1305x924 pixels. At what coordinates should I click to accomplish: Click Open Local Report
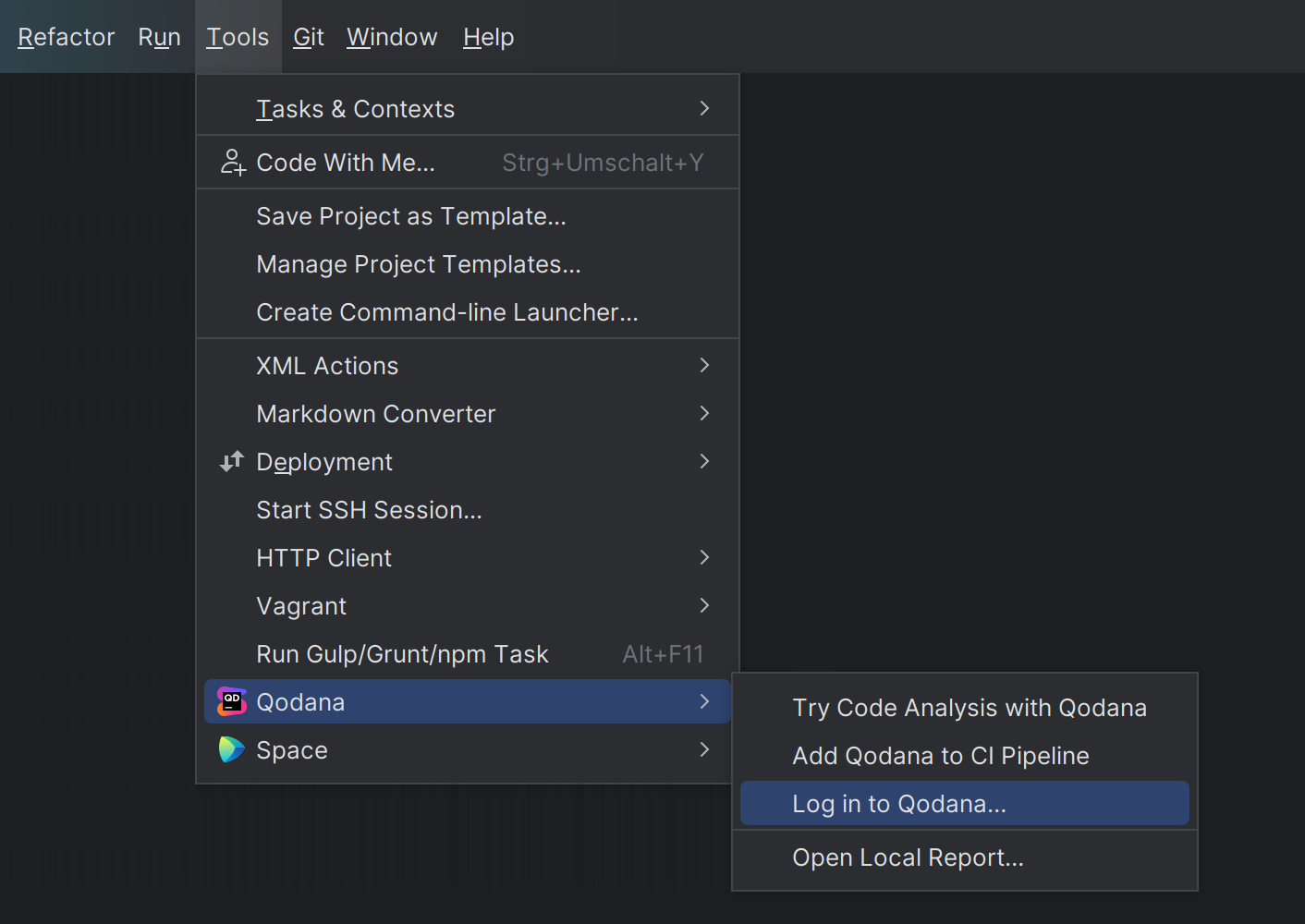908,857
